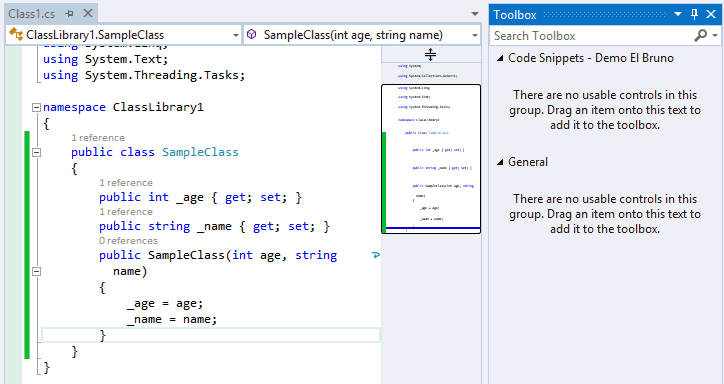
Task: Click the '_age' property name
Action: pos(190,198)
